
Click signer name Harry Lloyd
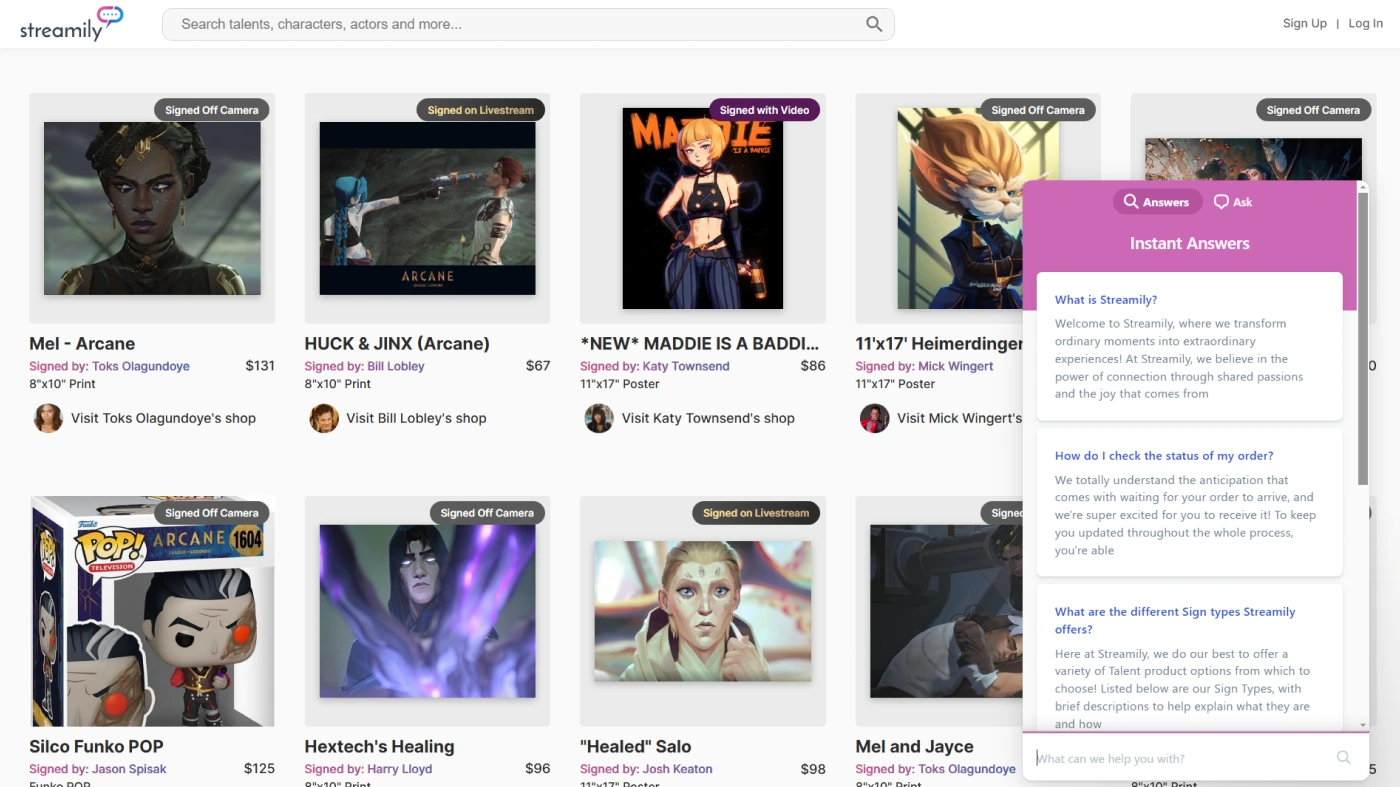400,769
